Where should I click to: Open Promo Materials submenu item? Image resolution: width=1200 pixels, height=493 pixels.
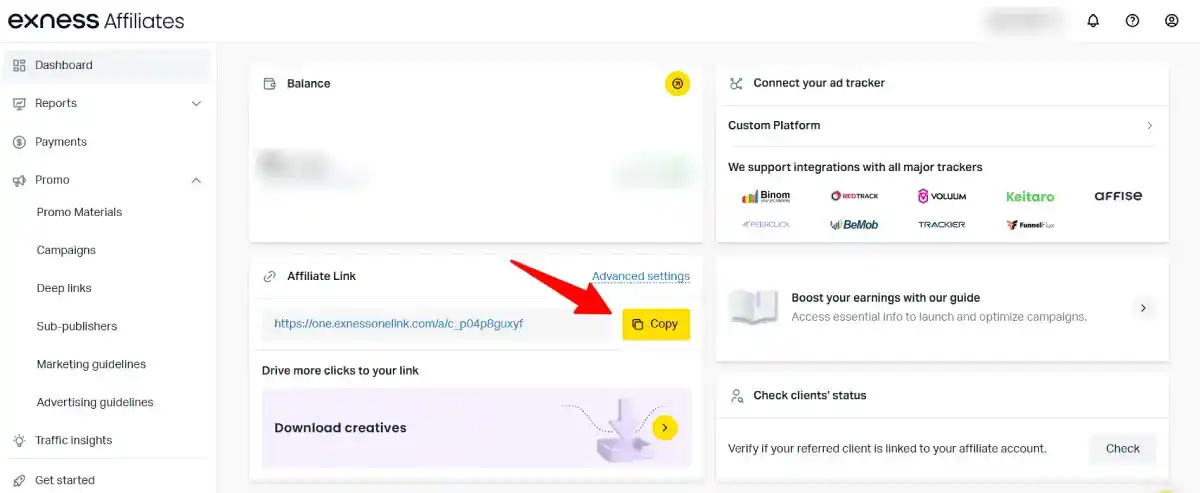[79, 212]
